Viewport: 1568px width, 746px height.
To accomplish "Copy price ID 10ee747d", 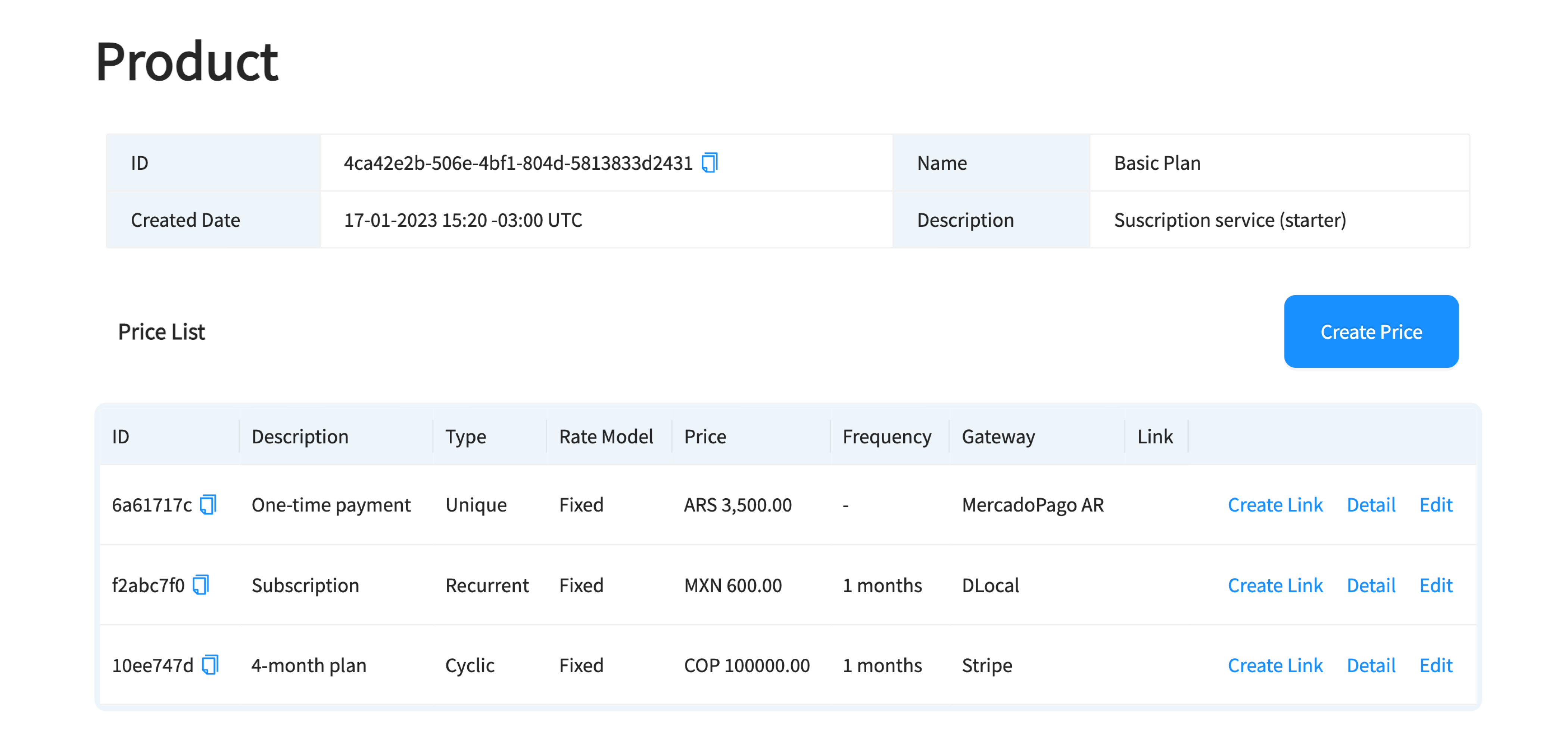I will coord(210,665).
